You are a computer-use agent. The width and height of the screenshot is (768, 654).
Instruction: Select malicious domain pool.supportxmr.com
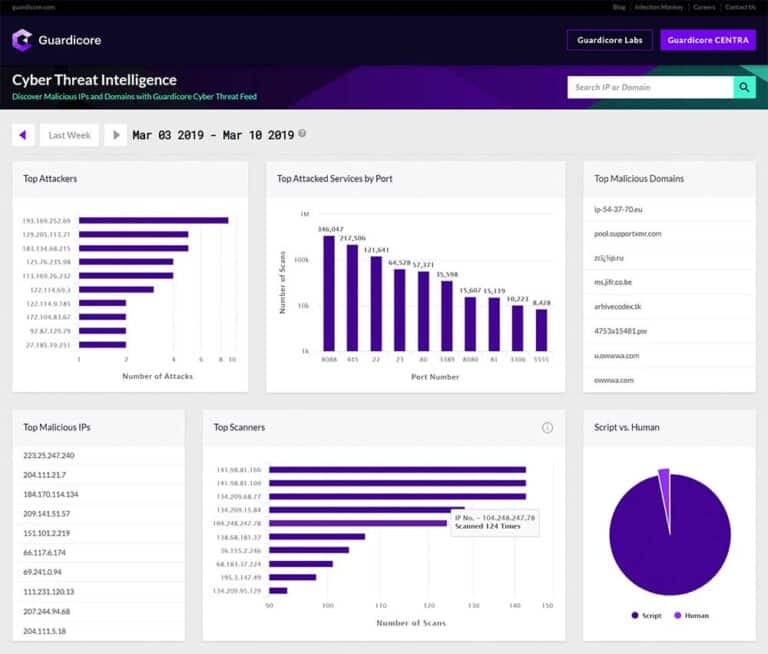(x=627, y=233)
